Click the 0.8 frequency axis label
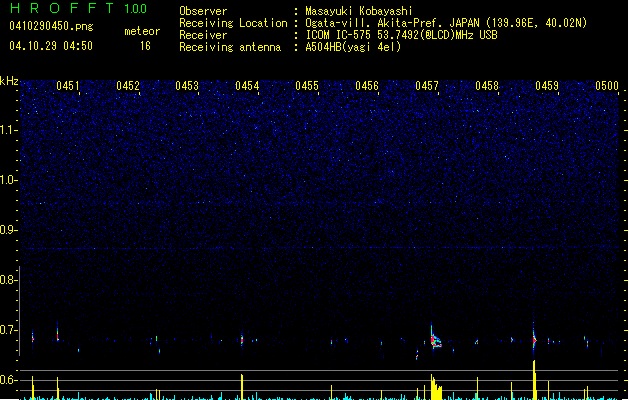The height and width of the screenshot is (400, 629). click(x=8, y=280)
